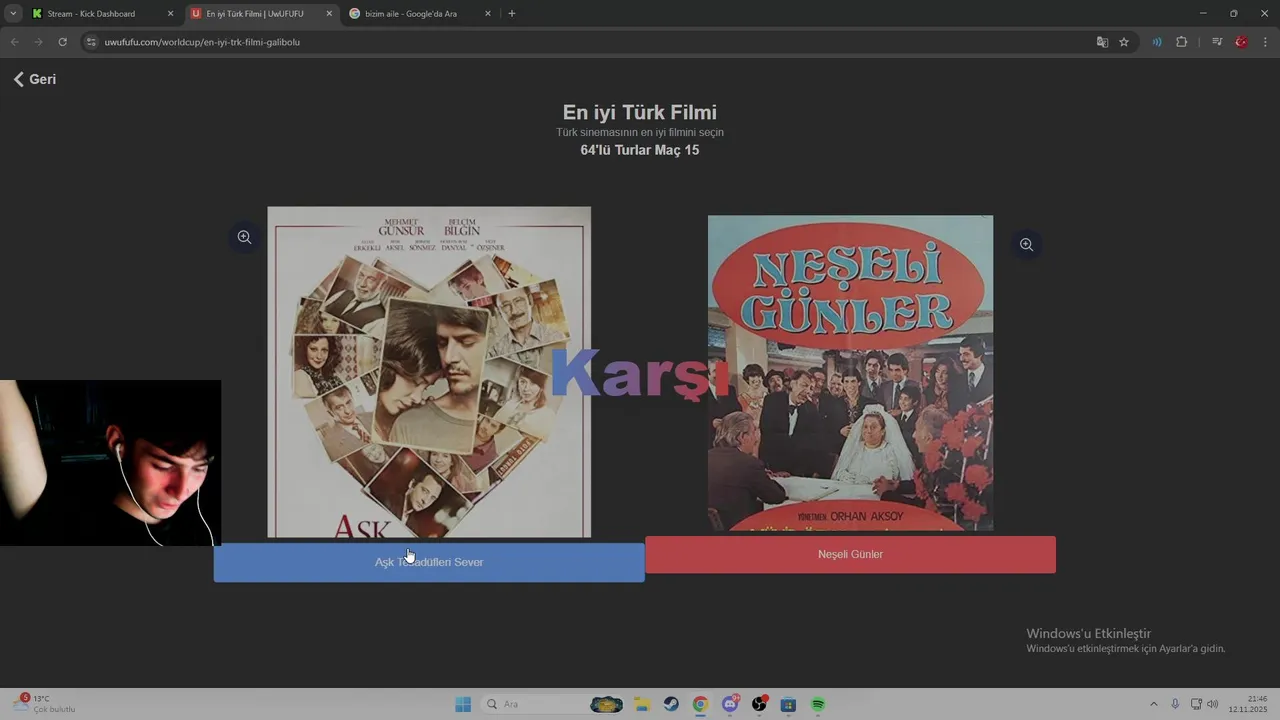The width and height of the screenshot is (1280, 720).
Task: Open volume speaker tray icon
Action: pos(1213,704)
